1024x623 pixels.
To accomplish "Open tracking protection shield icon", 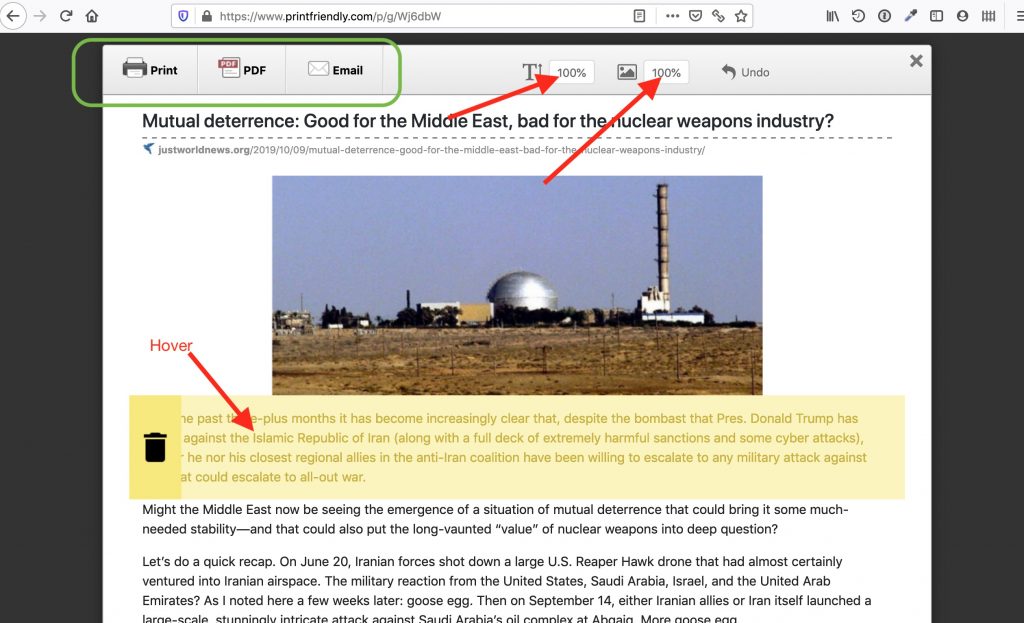I will click(x=183, y=16).
